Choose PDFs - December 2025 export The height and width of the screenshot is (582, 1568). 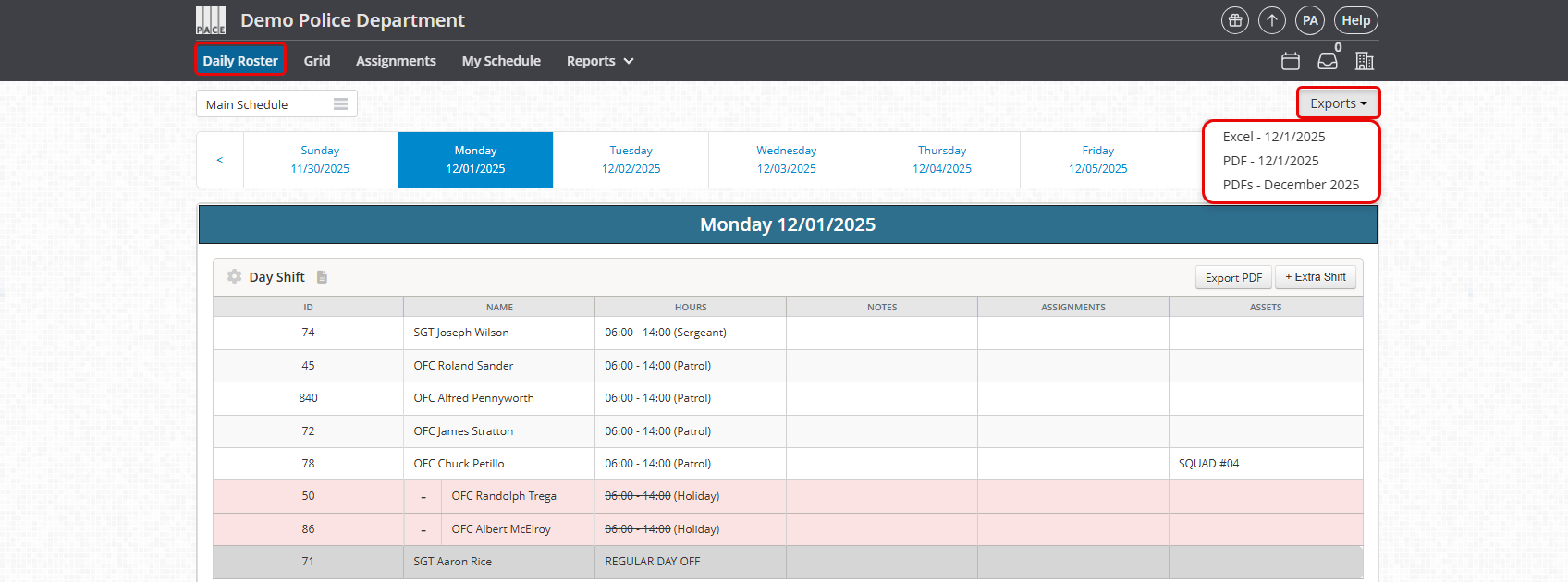[x=1291, y=185]
